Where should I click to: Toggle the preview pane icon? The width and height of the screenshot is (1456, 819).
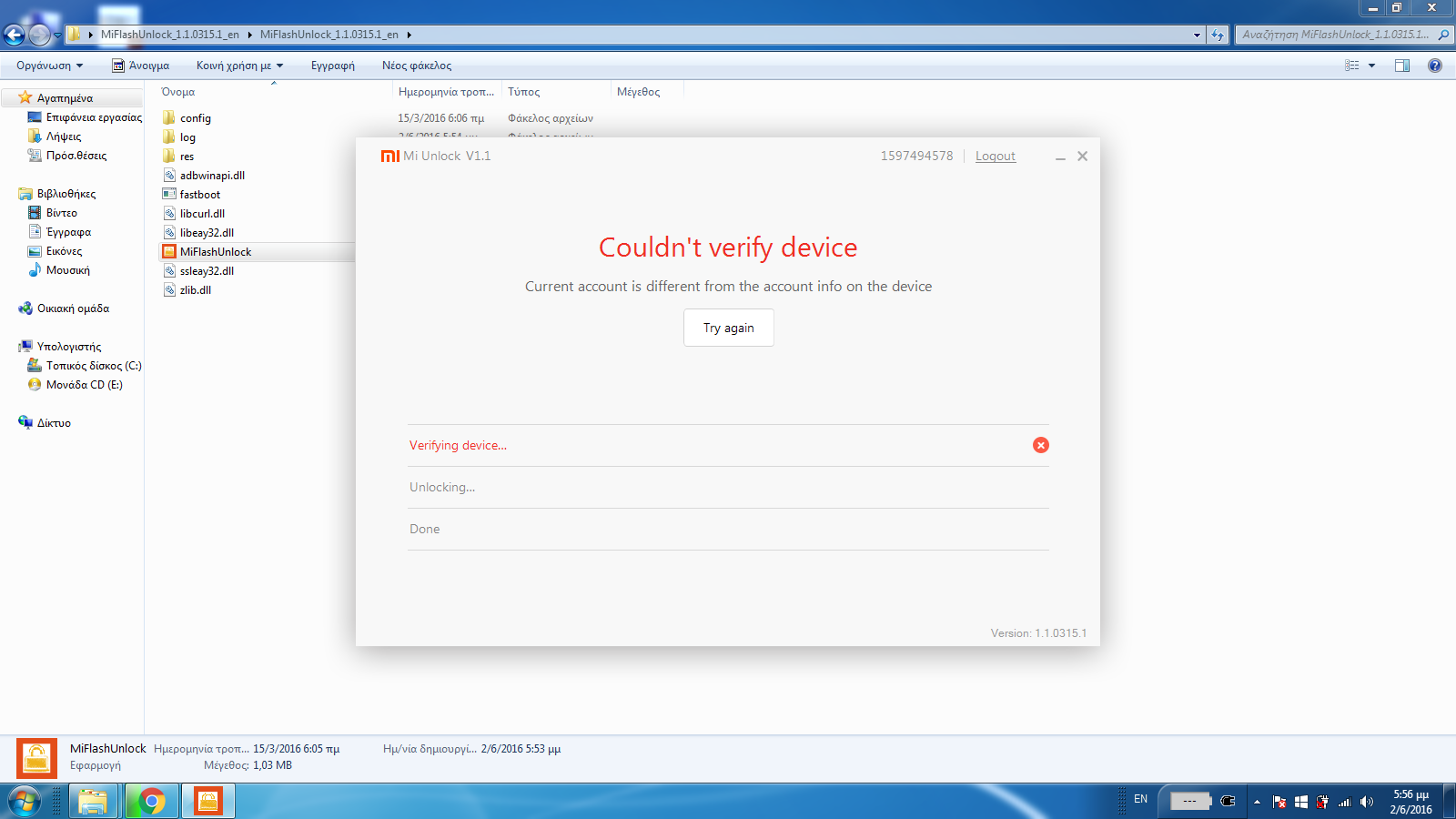(1401, 66)
